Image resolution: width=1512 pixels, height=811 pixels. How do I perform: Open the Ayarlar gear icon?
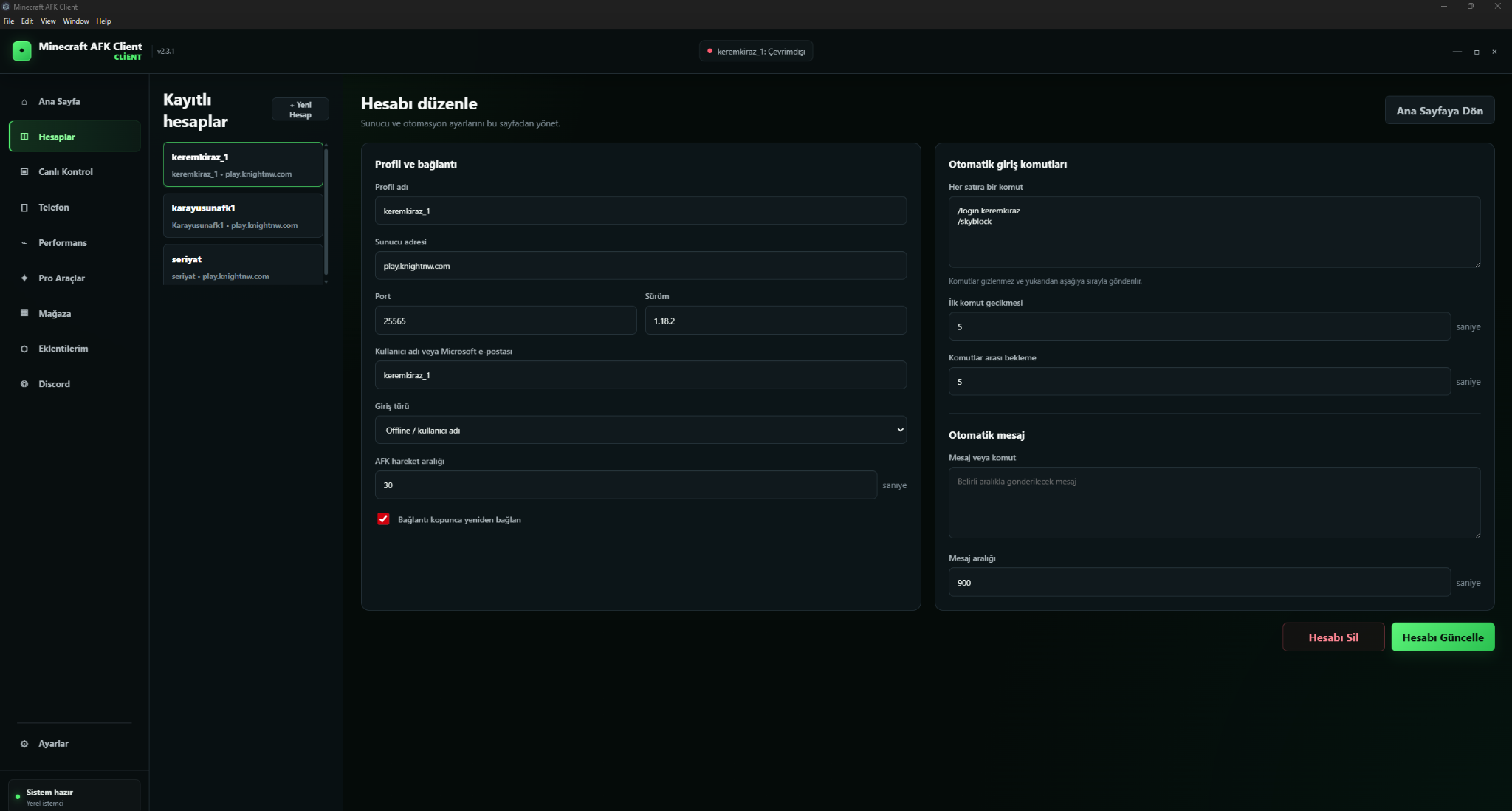[x=24, y=744]
